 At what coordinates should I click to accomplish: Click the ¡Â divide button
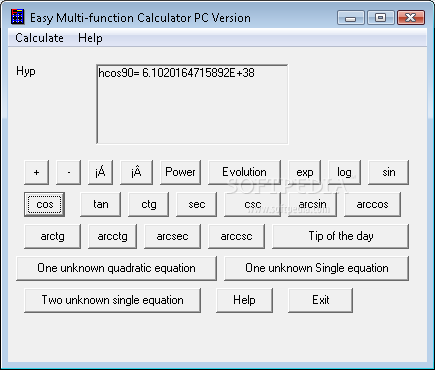[x=136, y=172]
